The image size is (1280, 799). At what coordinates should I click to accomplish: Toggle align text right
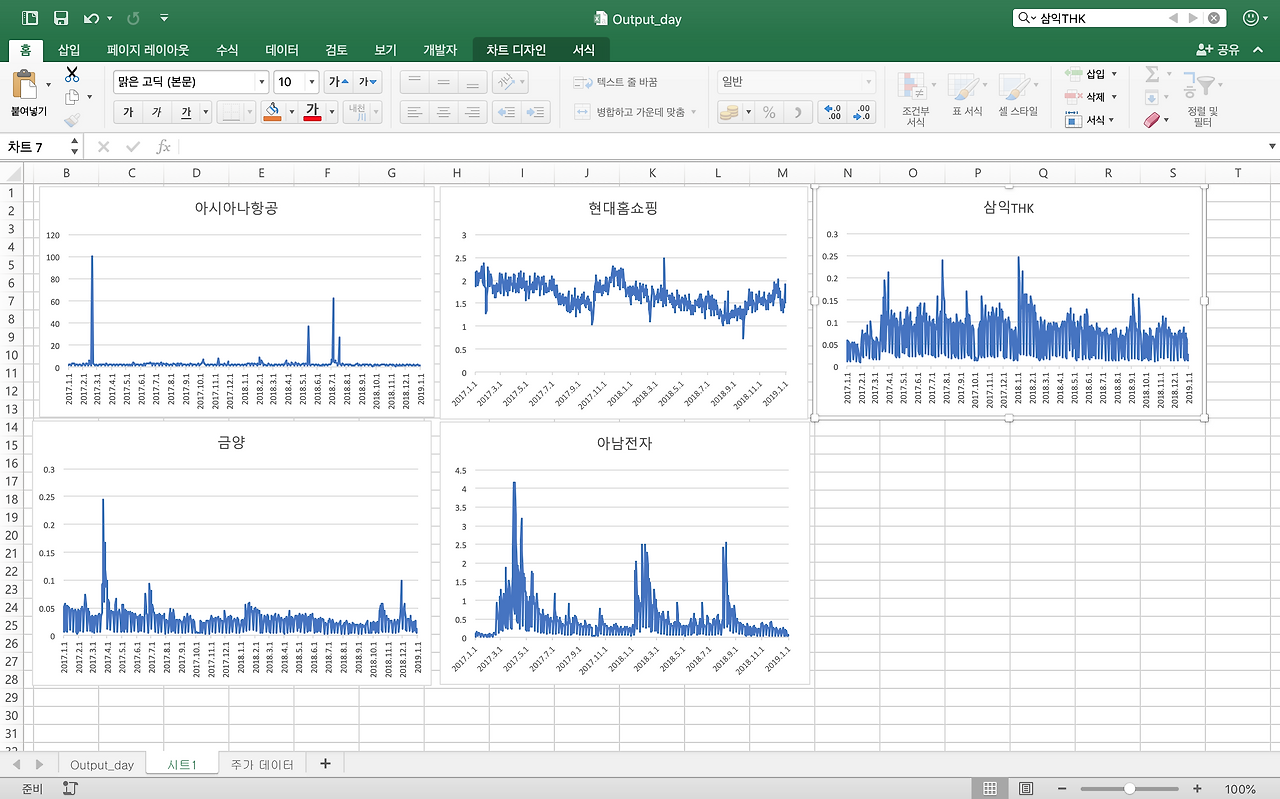coord(473,112)
